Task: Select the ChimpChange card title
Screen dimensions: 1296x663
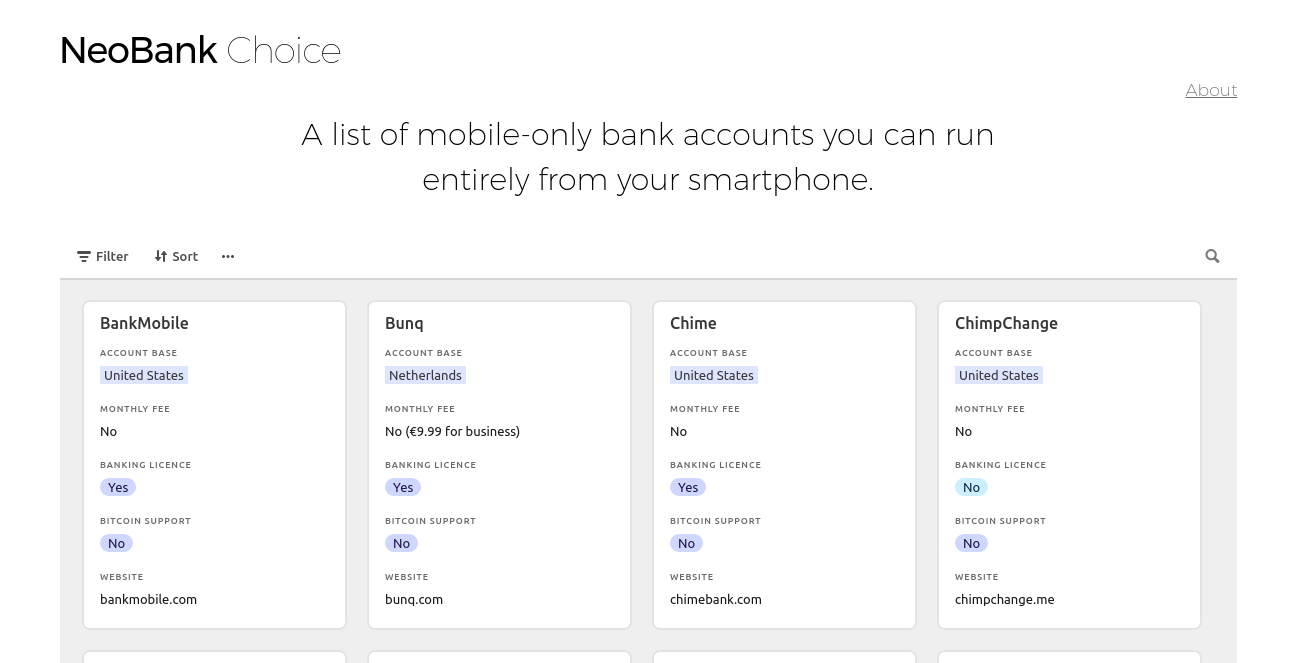Action: click(x=1006, y=323)
